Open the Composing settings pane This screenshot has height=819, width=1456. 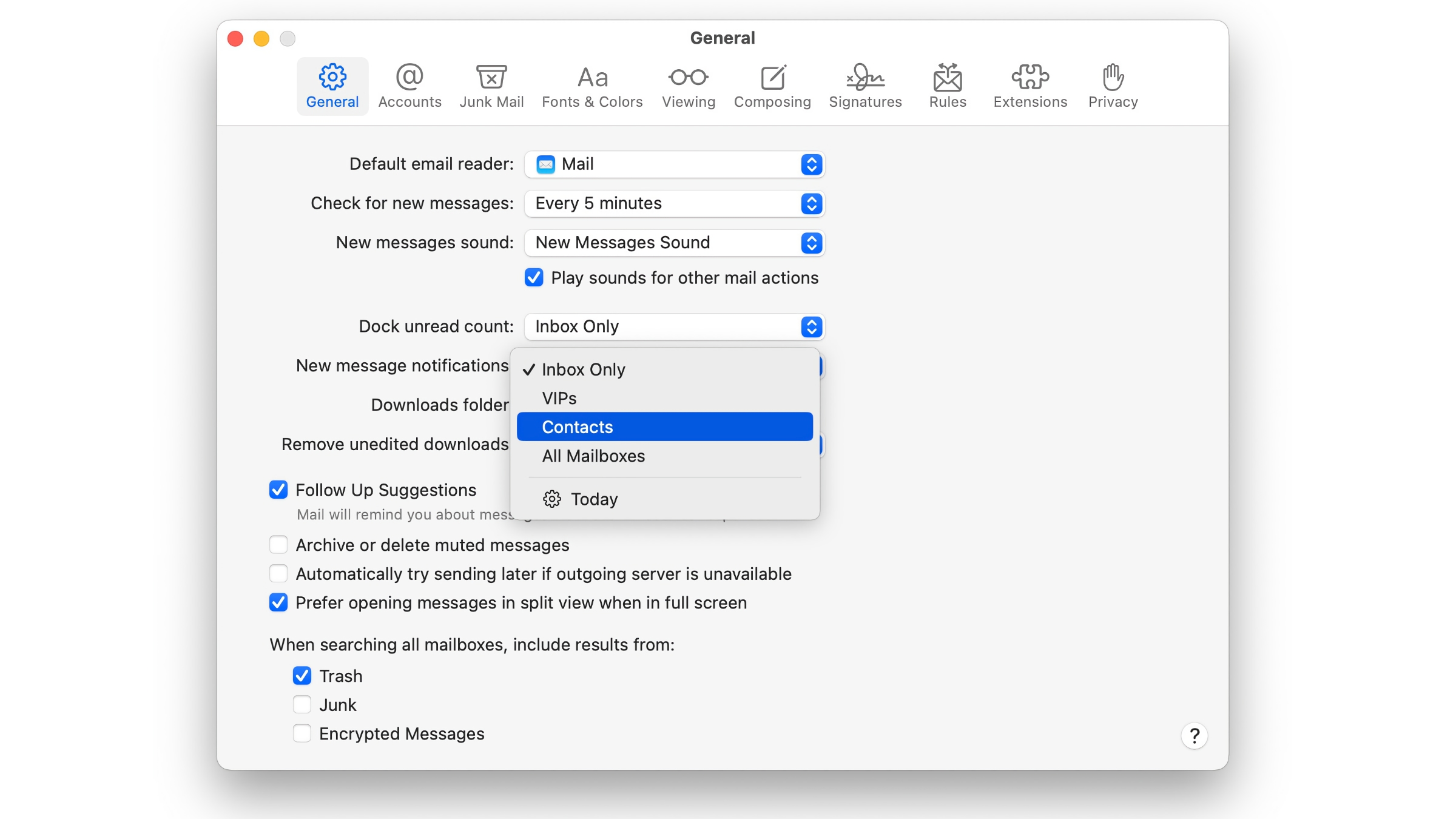(772, 85)
